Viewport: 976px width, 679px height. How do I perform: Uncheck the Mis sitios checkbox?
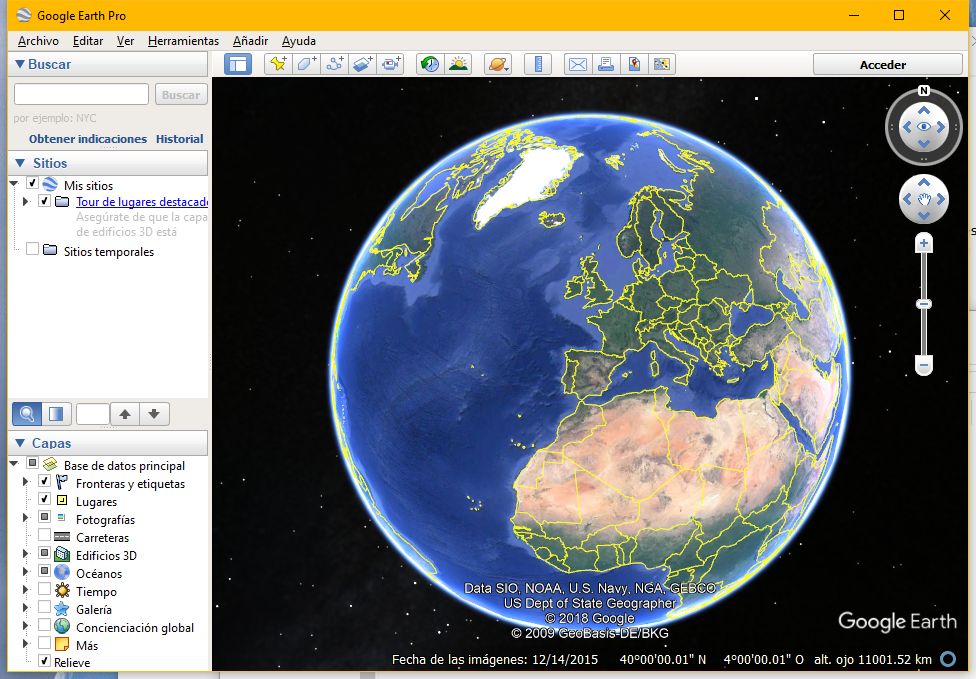point(32,183)
